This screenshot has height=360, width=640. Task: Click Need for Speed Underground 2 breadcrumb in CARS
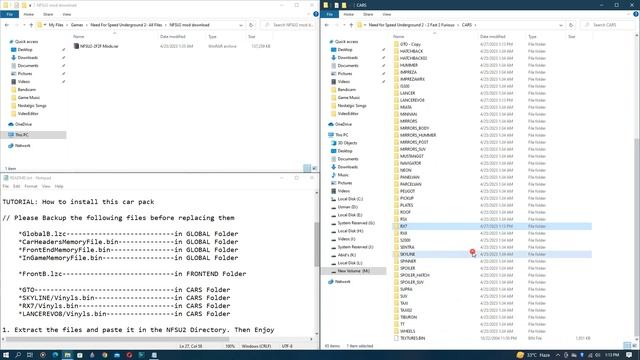(x=411, y=25)
